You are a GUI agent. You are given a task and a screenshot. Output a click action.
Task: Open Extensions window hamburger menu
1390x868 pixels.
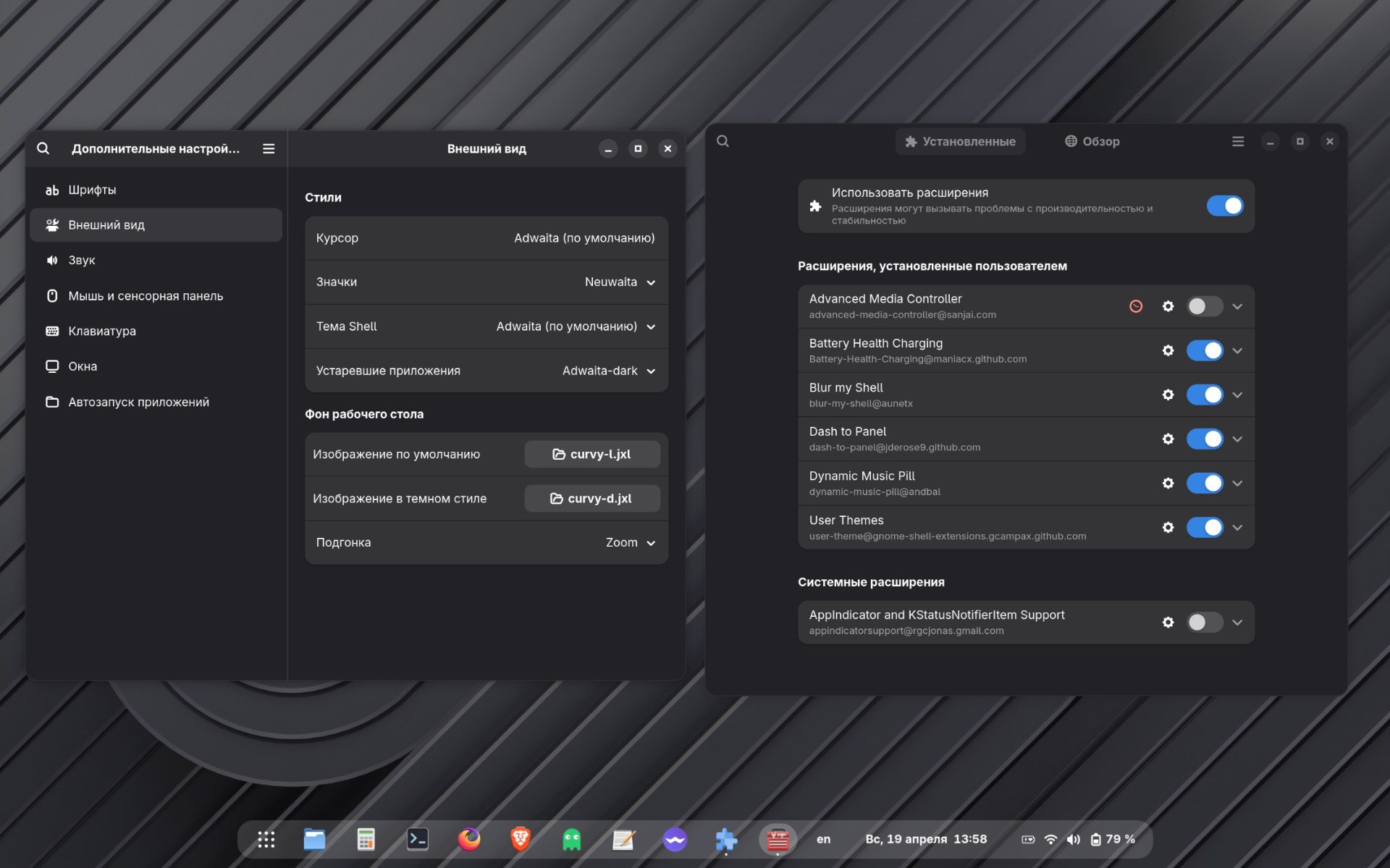pyautogui.click(x=1238, y=141)
